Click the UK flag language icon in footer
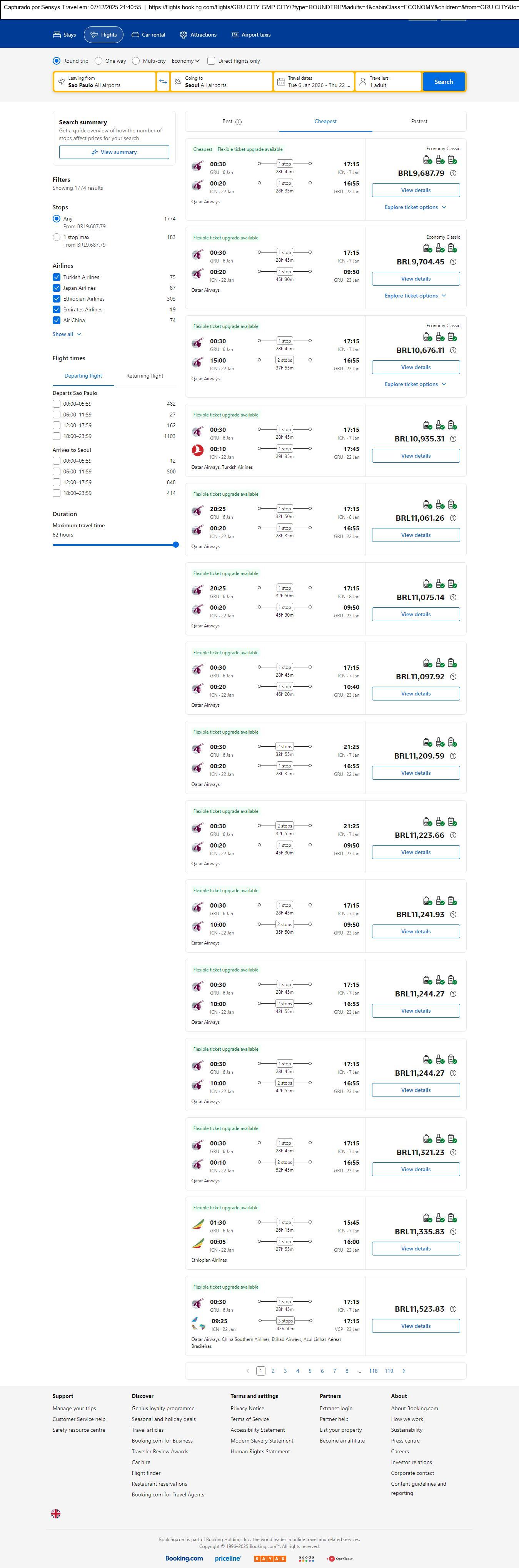 [56, 1513]
